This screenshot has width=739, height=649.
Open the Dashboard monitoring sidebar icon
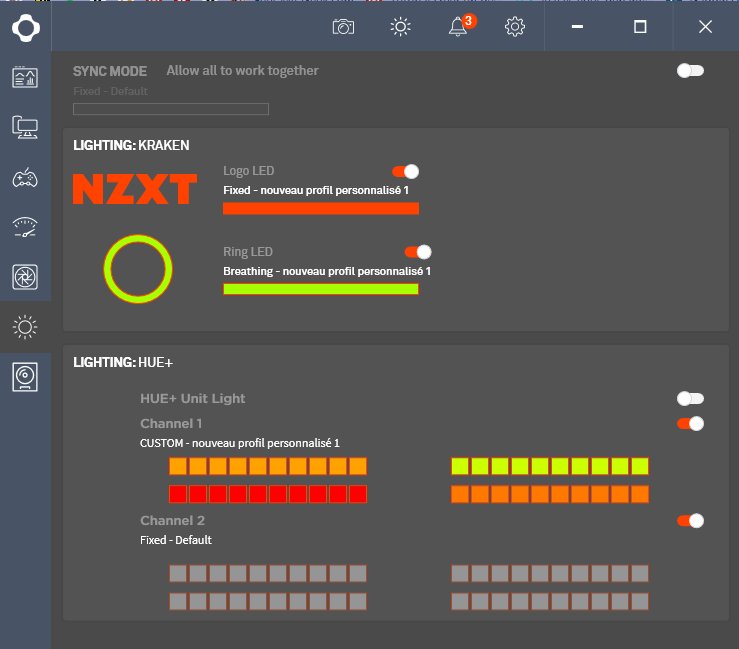pyautogui.click(x=25, y=77)
